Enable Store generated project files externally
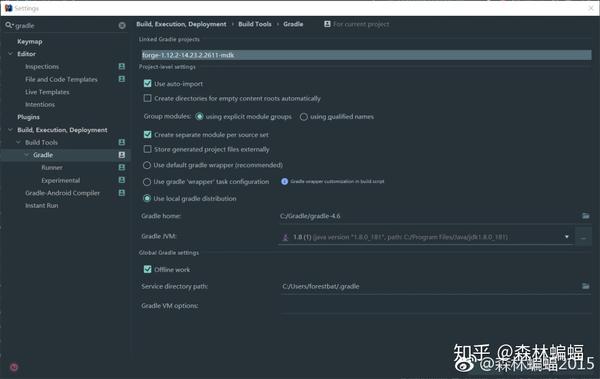The height and width of the screenshot is (379, 600). click(x=147, y=149)
